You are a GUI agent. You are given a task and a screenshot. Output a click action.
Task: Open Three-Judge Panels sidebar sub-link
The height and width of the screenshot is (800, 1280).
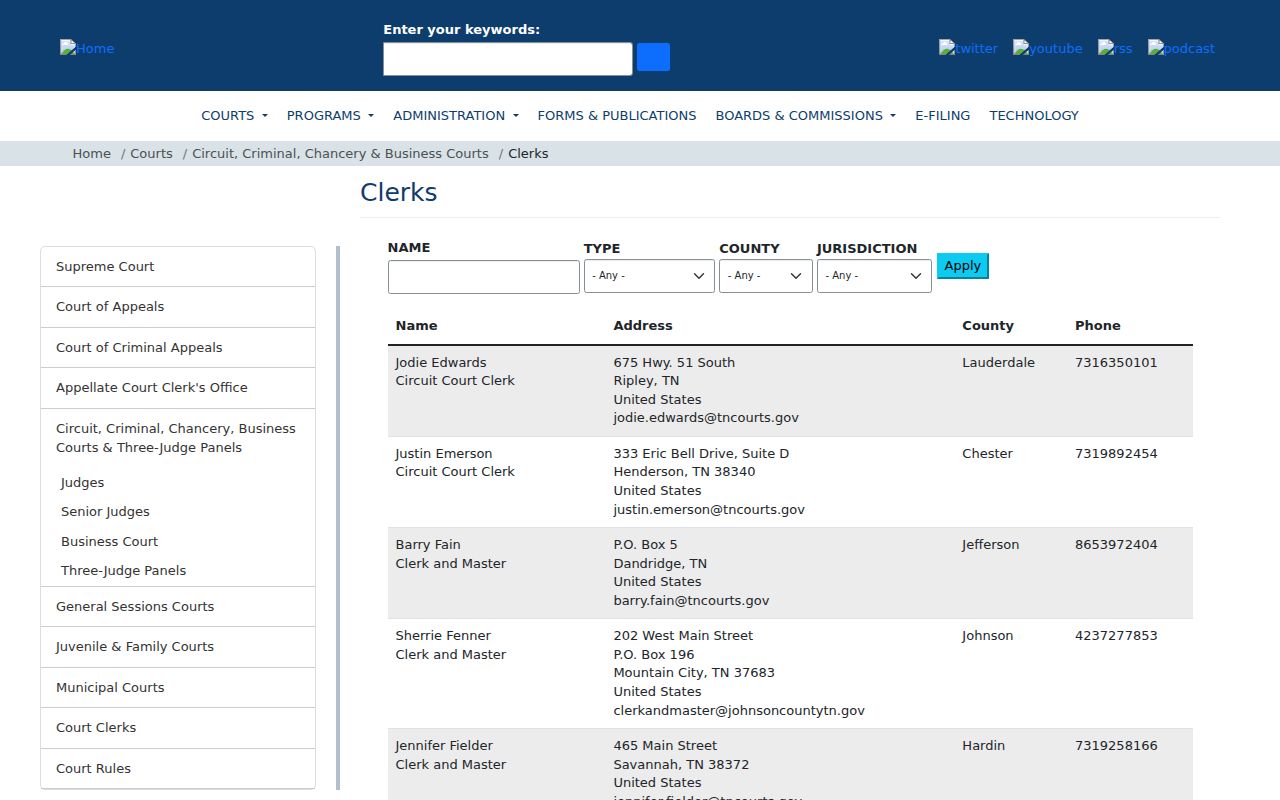click(123, 570)
